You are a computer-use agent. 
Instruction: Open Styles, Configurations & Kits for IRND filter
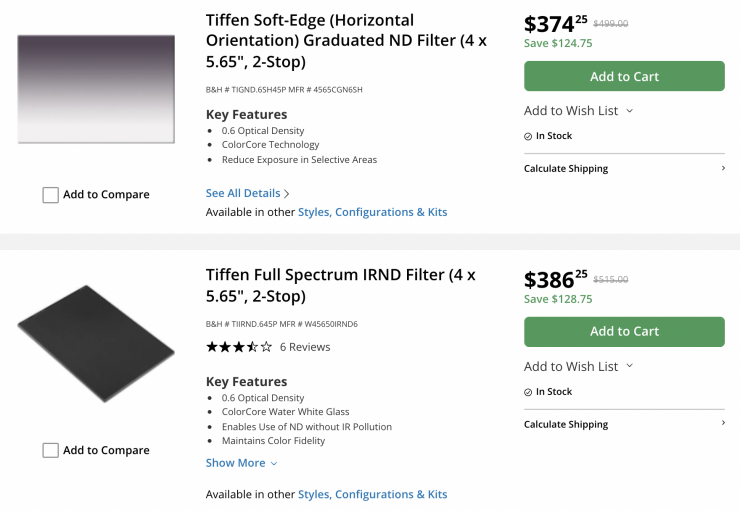372,494
